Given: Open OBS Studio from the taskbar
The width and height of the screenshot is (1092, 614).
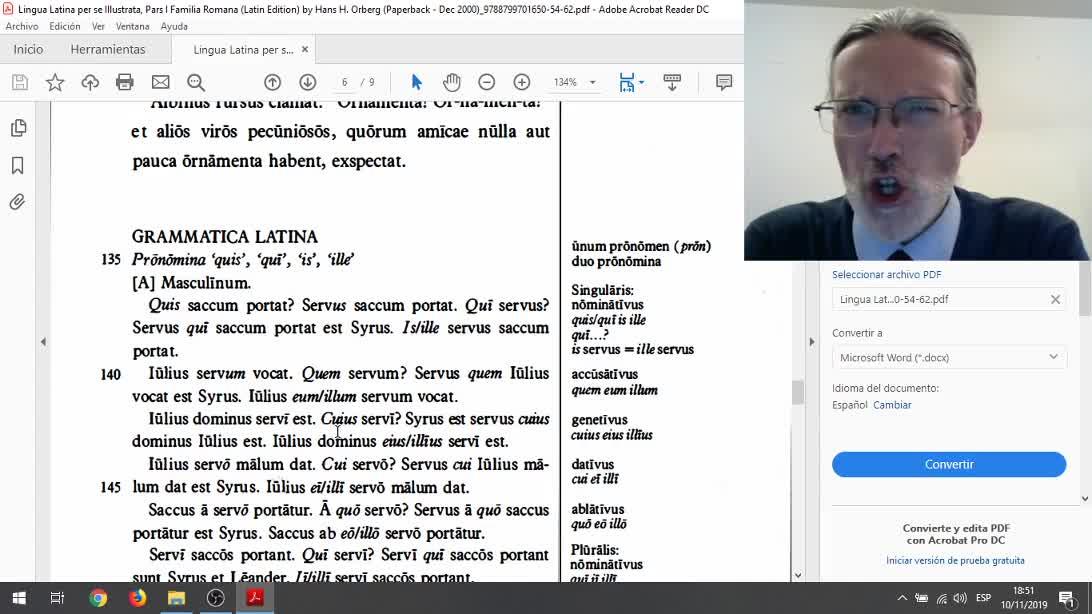Looking at the screenshot, I should (215, 598).
